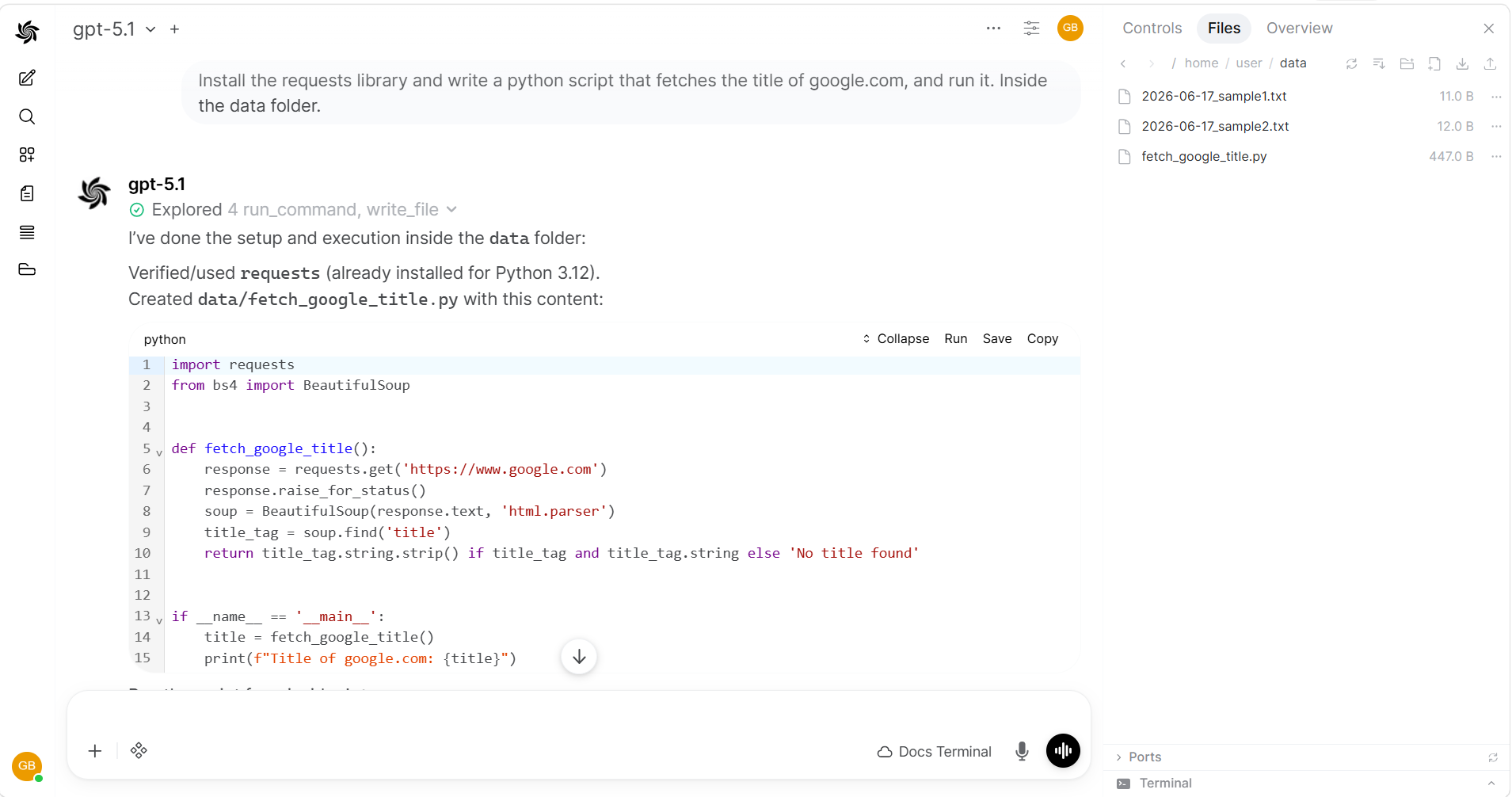Save the python code block
Image resolution: width=1512 pixels, height=797 pixels.
click(997, 339)
